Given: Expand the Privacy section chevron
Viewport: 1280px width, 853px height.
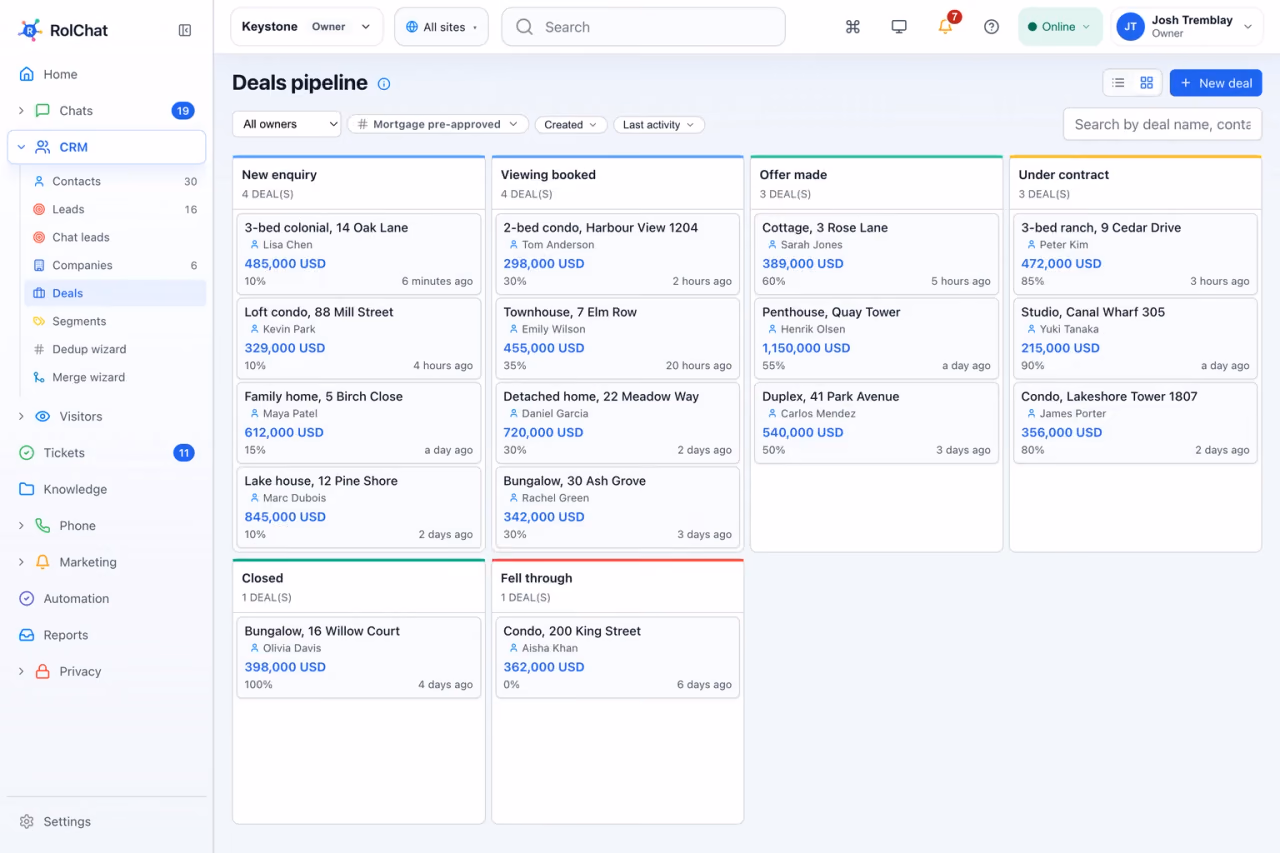Looking at the screenshot, I should click(x=21, y=672).
